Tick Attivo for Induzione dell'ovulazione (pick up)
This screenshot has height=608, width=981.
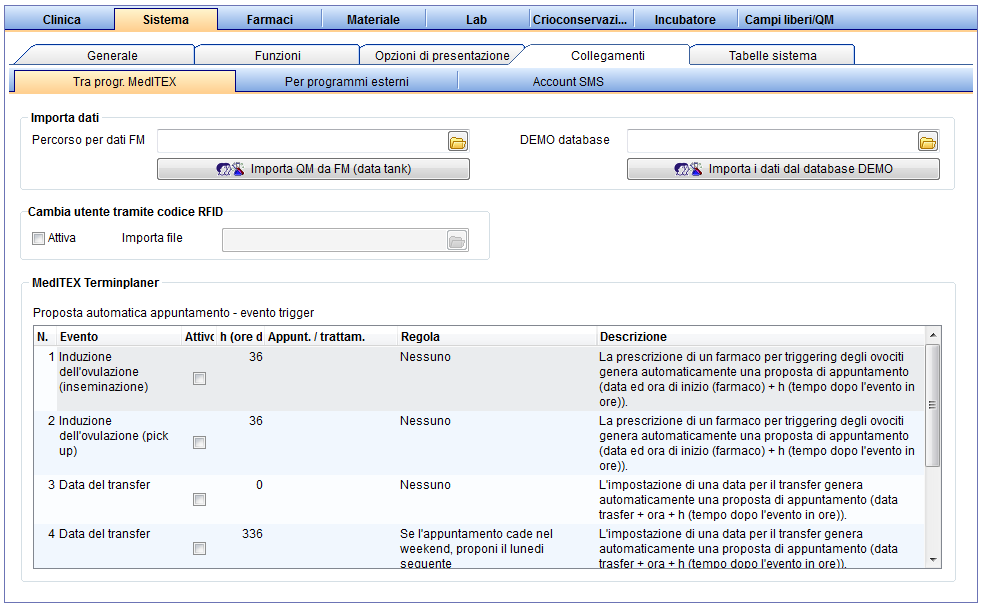click(200, 442)
